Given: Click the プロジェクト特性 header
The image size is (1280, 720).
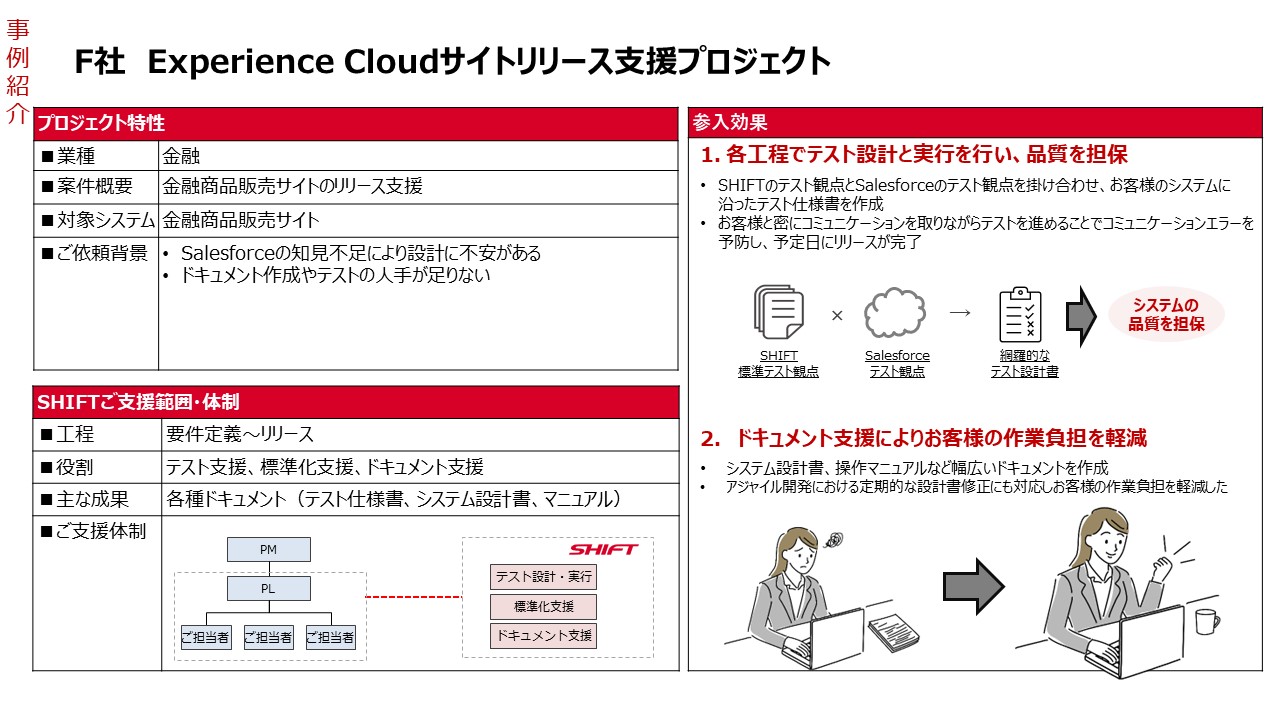Looking at the screenshot, I should (x=356, y=124).
